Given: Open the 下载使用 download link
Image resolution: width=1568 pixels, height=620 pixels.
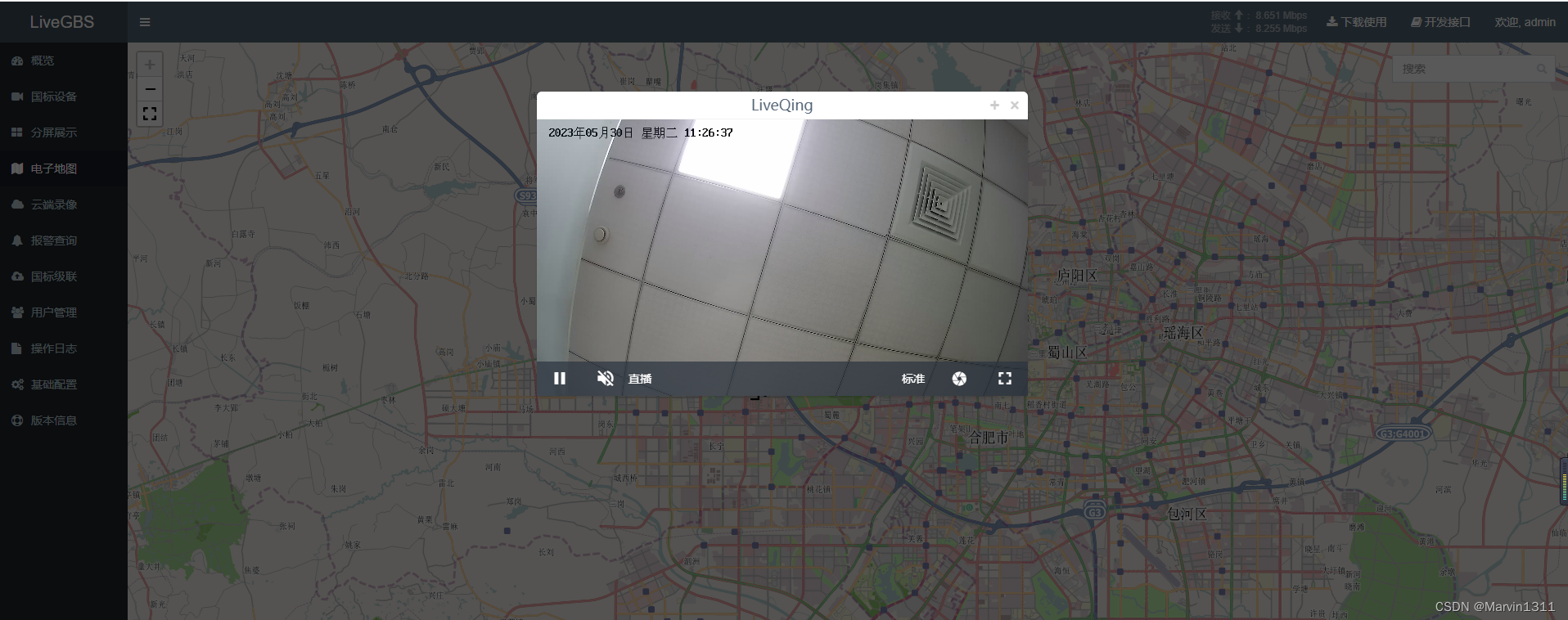Looking at the screenshot, I should pyautogui.click(x=1357, y=22).
